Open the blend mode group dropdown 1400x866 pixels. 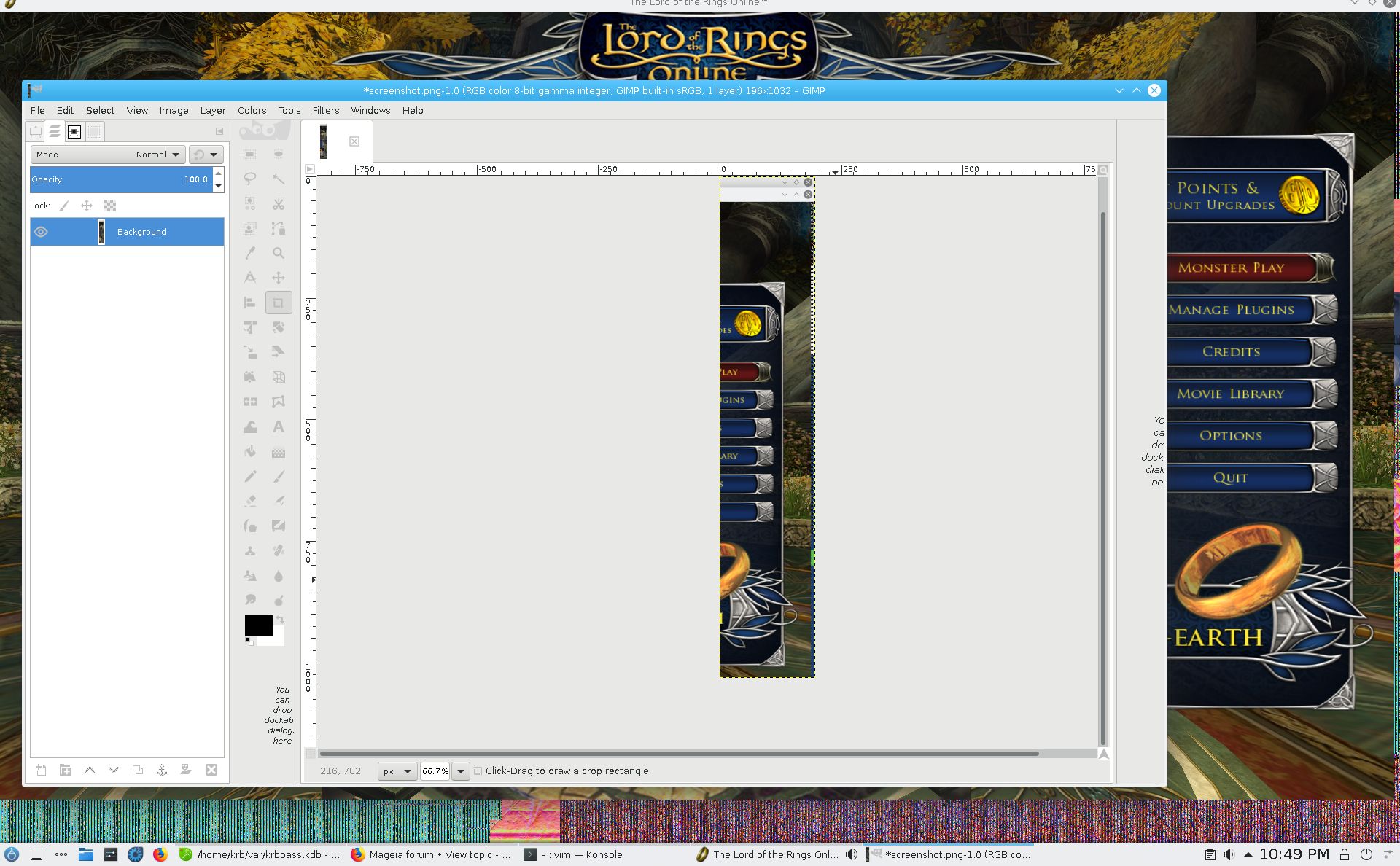(x=206, y=155)
